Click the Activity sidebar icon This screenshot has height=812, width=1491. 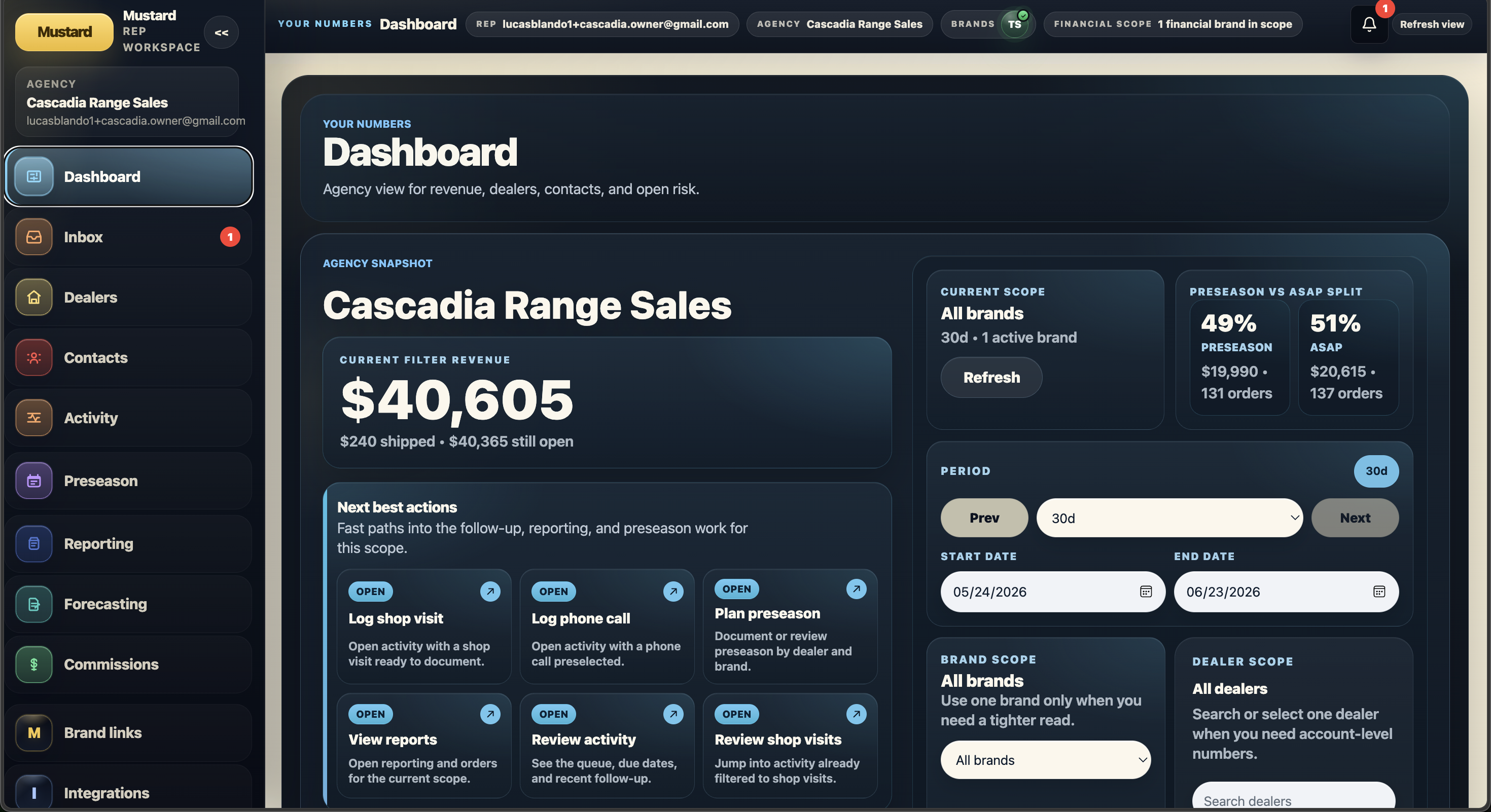click(33, 418)
